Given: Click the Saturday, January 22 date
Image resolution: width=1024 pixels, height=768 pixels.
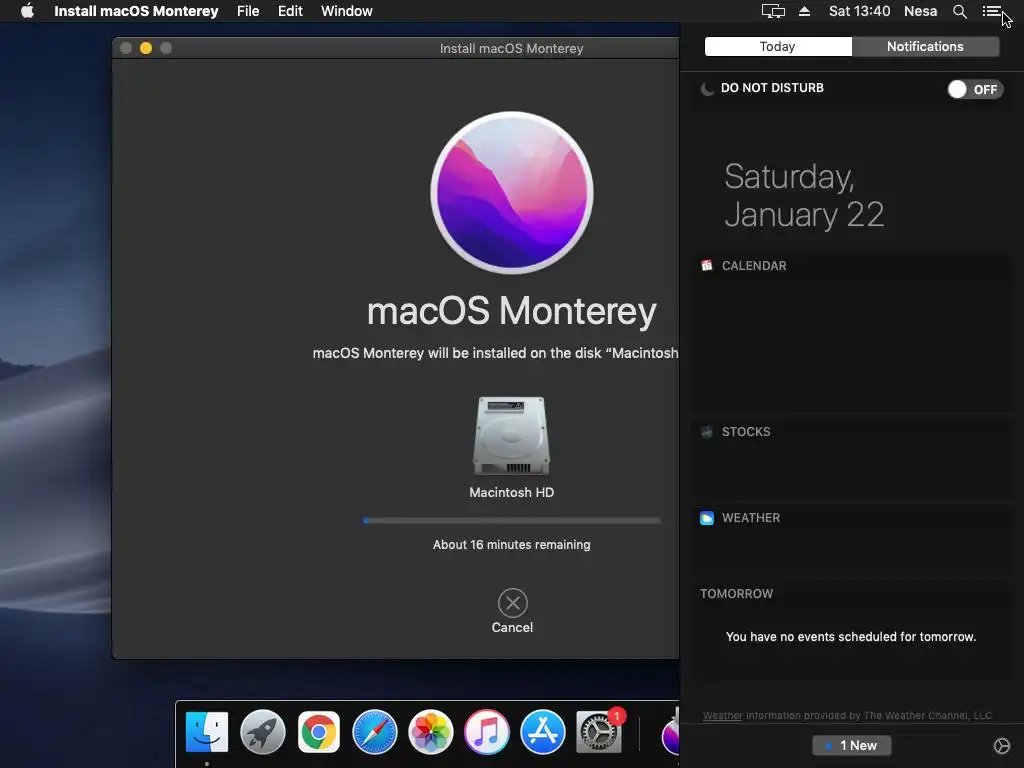Looking at the screenshot, I should [804, 195].
